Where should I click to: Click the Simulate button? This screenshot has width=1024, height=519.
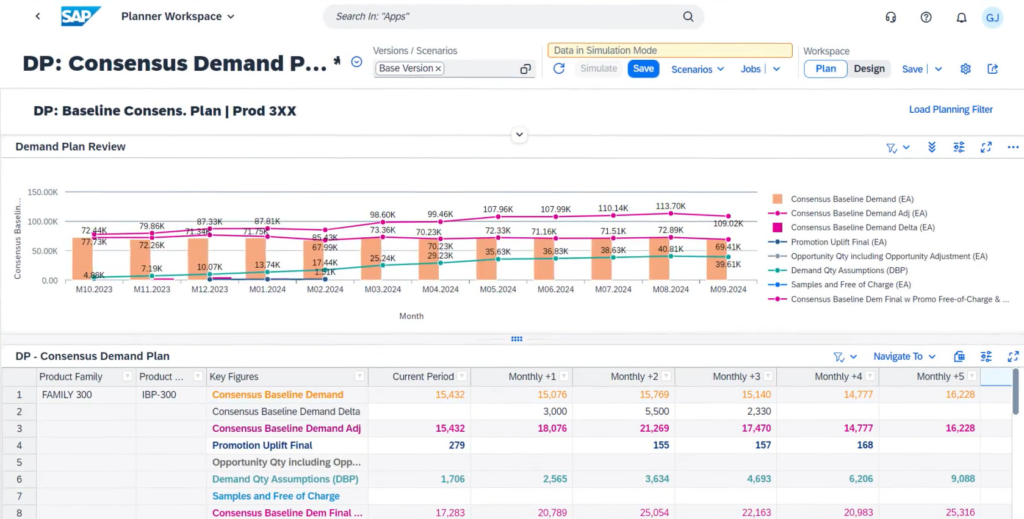[599, 69]
